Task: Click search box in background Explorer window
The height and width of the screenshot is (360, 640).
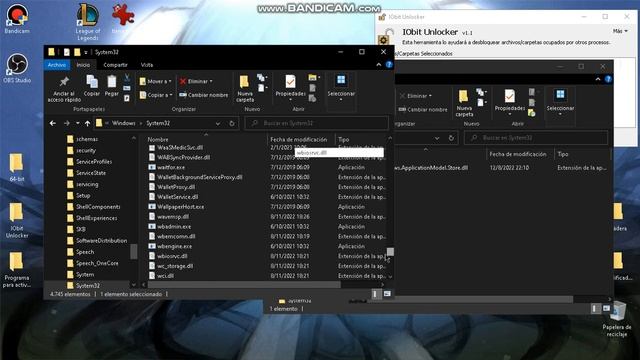Action: pos(536,138)
